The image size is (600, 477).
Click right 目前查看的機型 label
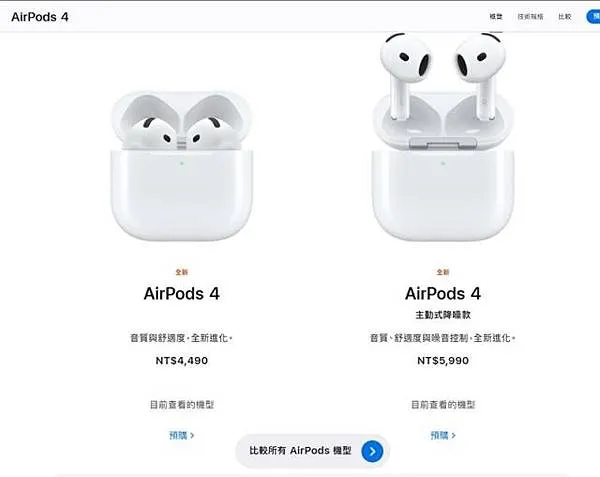point(443,404)
